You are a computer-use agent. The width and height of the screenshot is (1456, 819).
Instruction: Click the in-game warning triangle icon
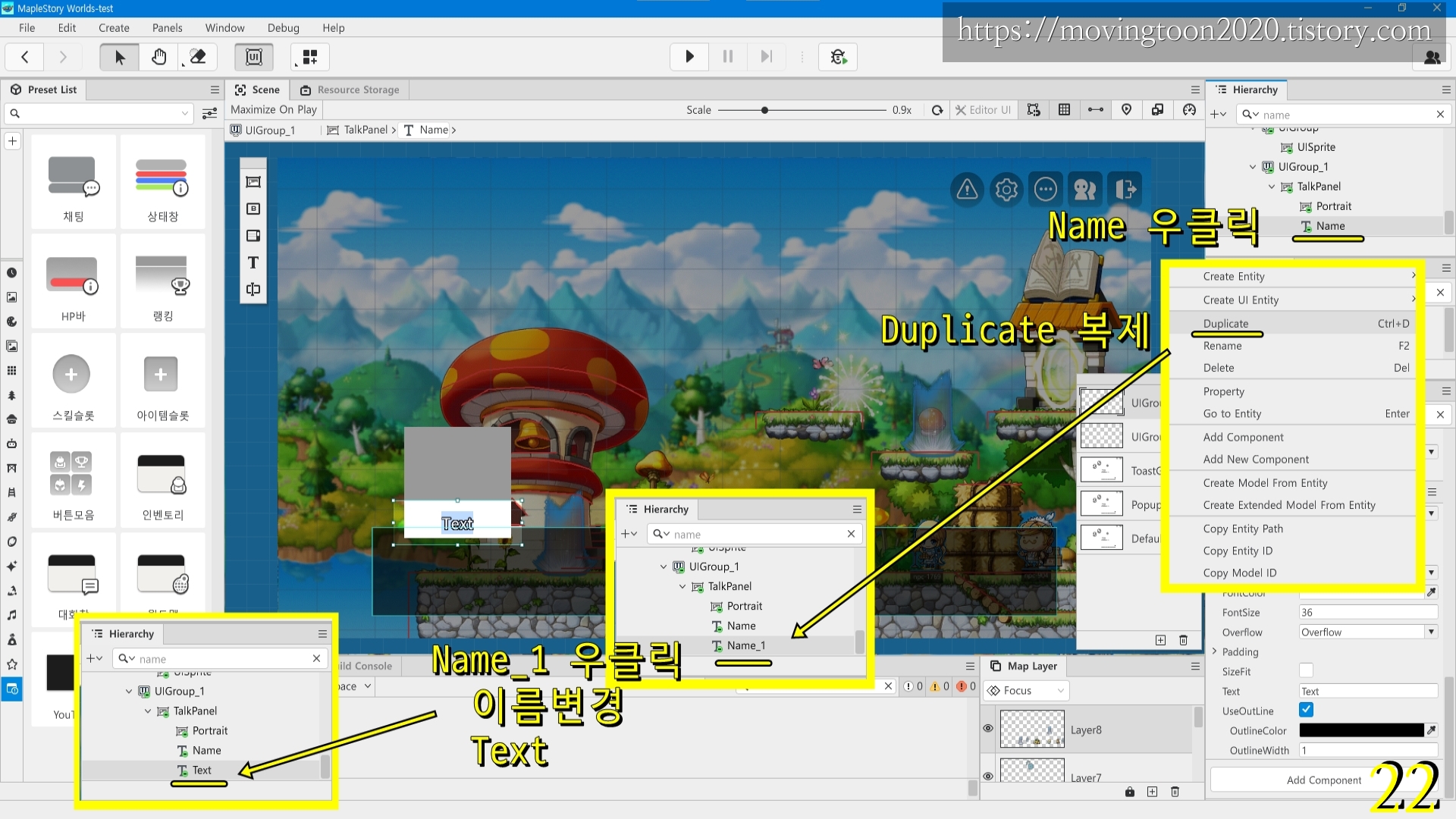(x=967, y=189)
